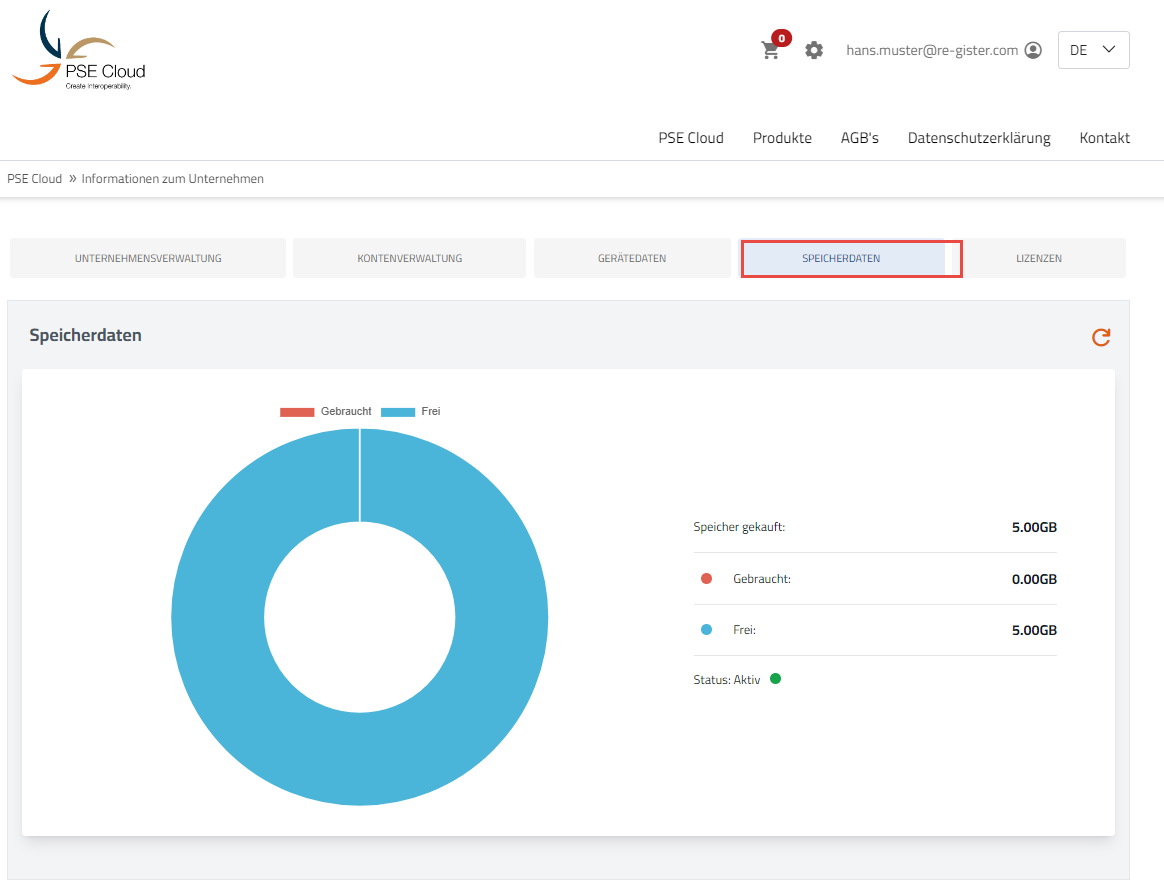The image size is (1164, 890).
Task: Switch to the Unternehmensverwaltung tab
Action: [148, 258]
